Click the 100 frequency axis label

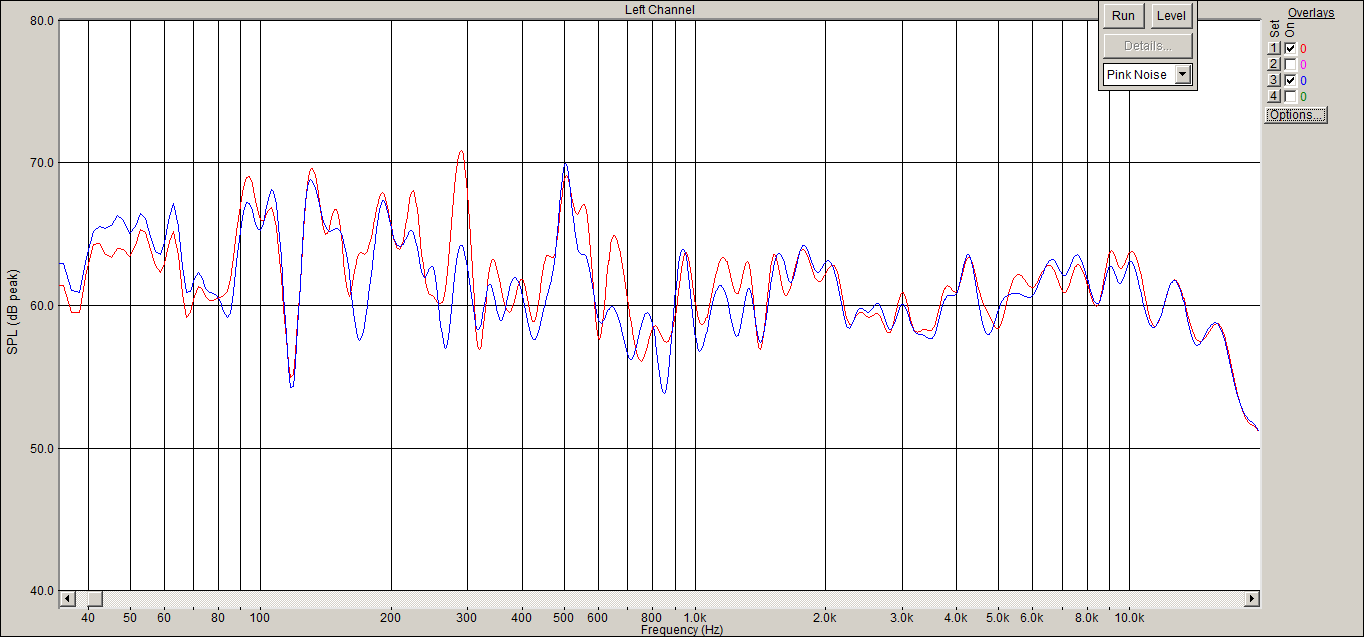pos(260,618)
